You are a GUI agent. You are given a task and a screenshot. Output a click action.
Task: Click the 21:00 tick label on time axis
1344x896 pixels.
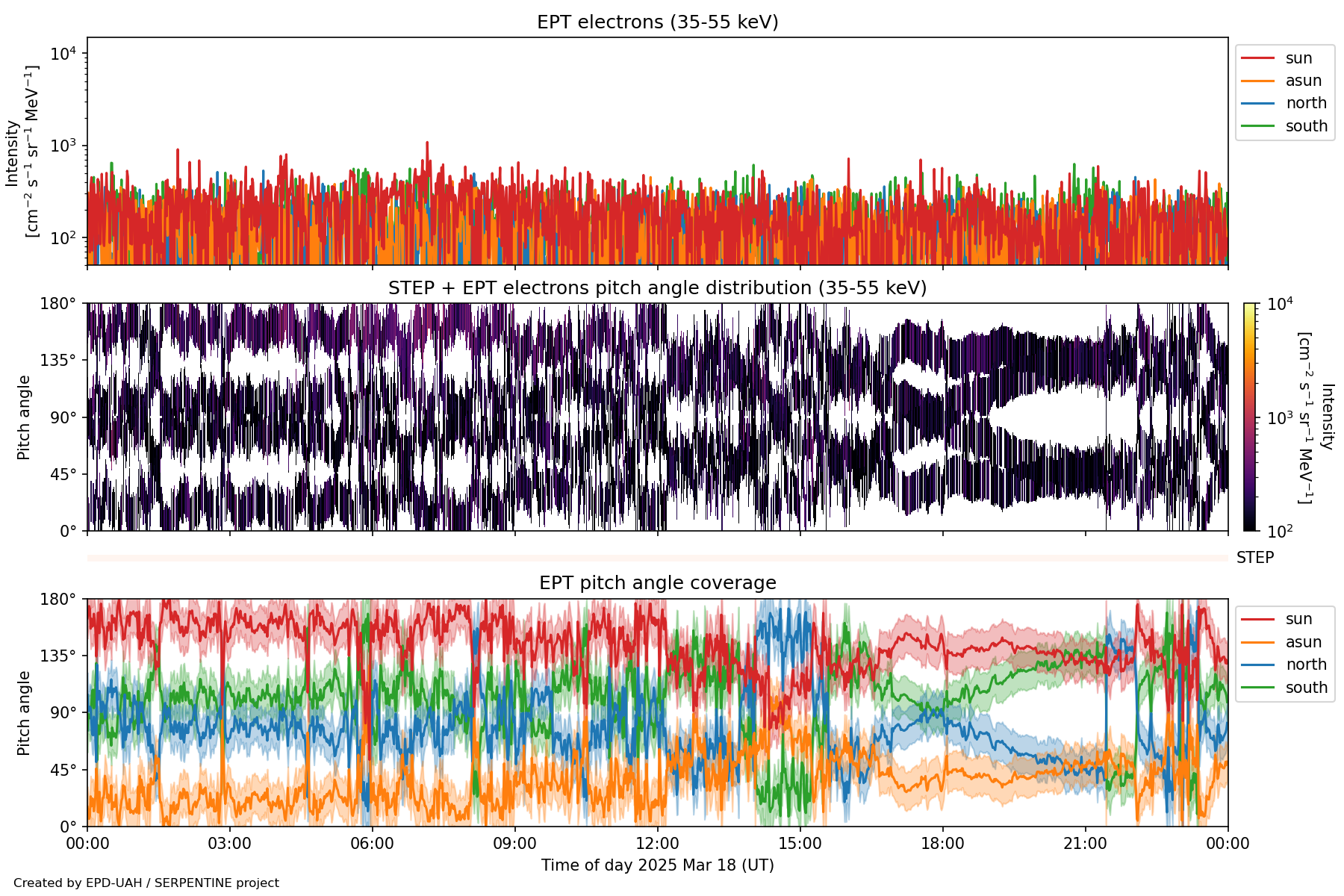(x=1085, y=844)
